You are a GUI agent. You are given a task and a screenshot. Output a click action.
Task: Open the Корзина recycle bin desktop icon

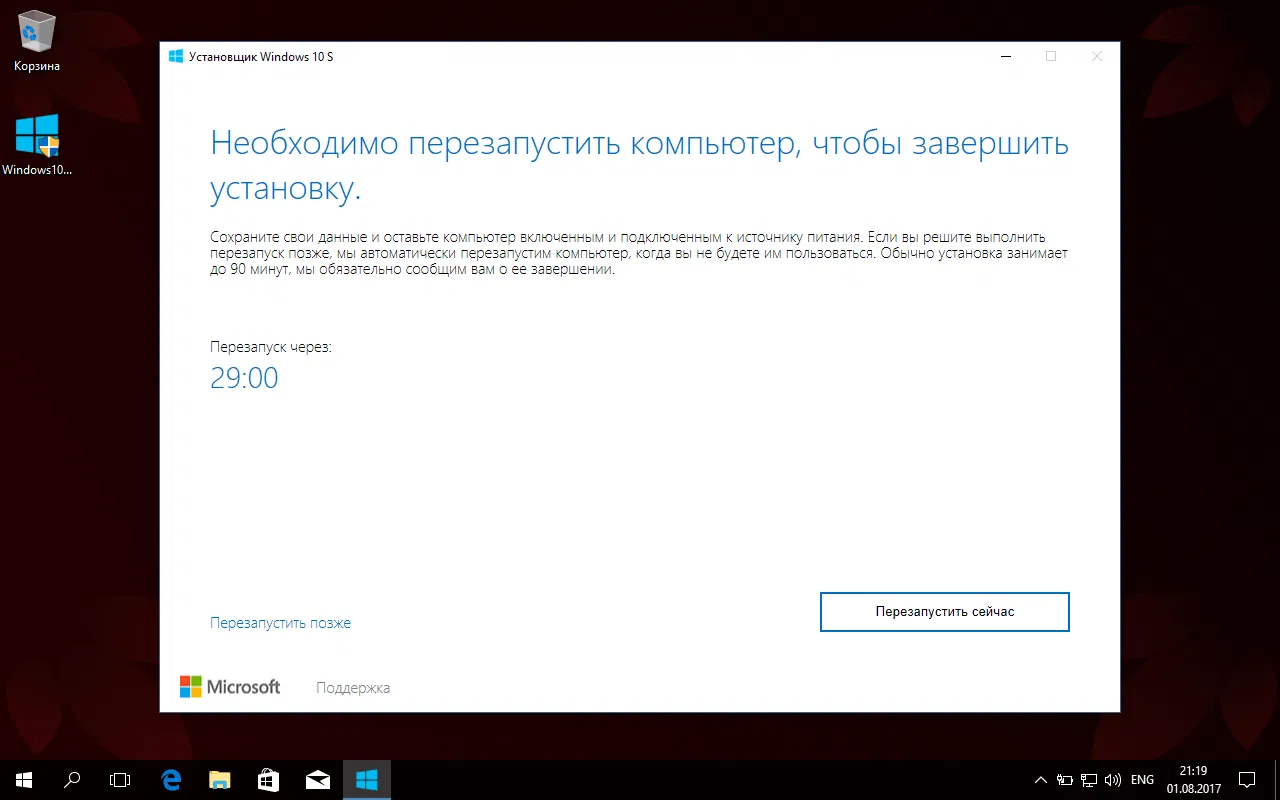(x=37, y=43)
